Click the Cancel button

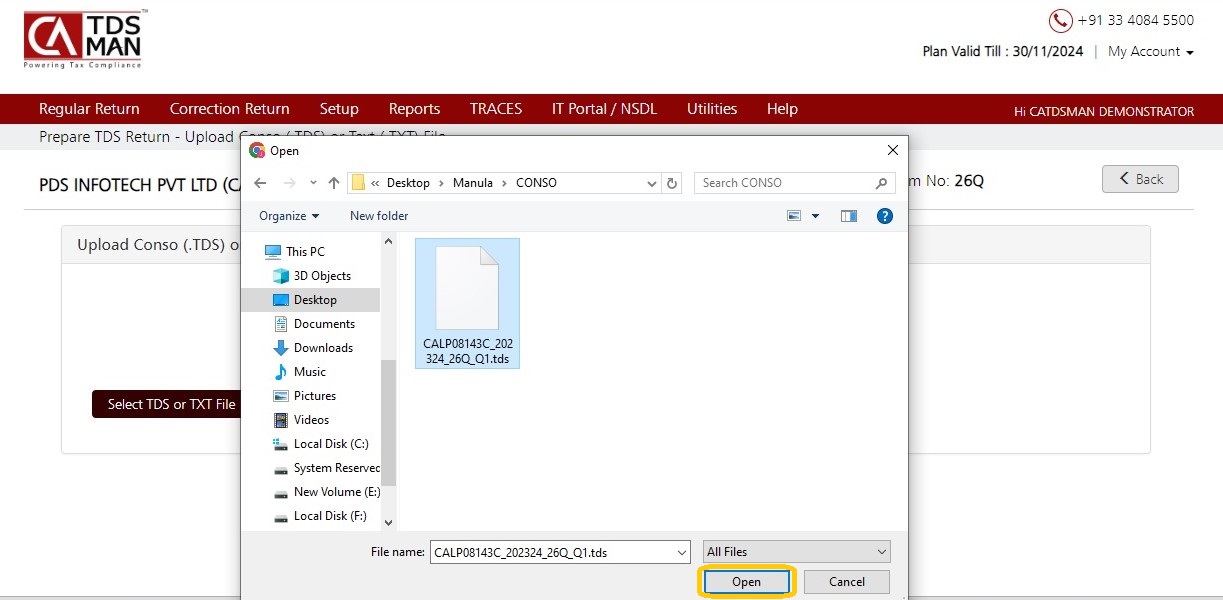pos(847,582)
